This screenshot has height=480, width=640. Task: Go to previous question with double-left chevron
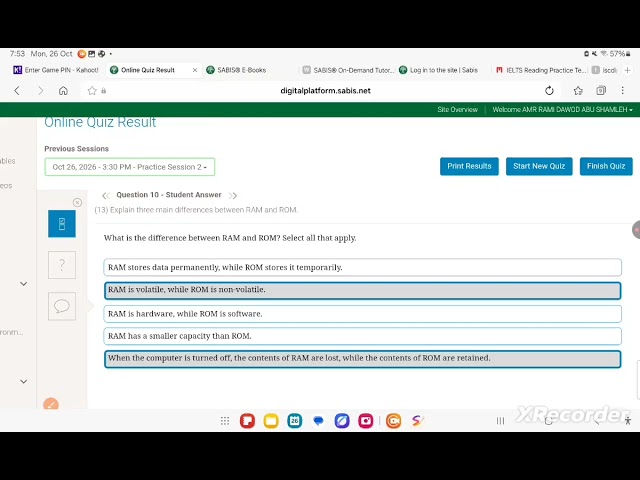pyautogui.click(x=106, y=196)
